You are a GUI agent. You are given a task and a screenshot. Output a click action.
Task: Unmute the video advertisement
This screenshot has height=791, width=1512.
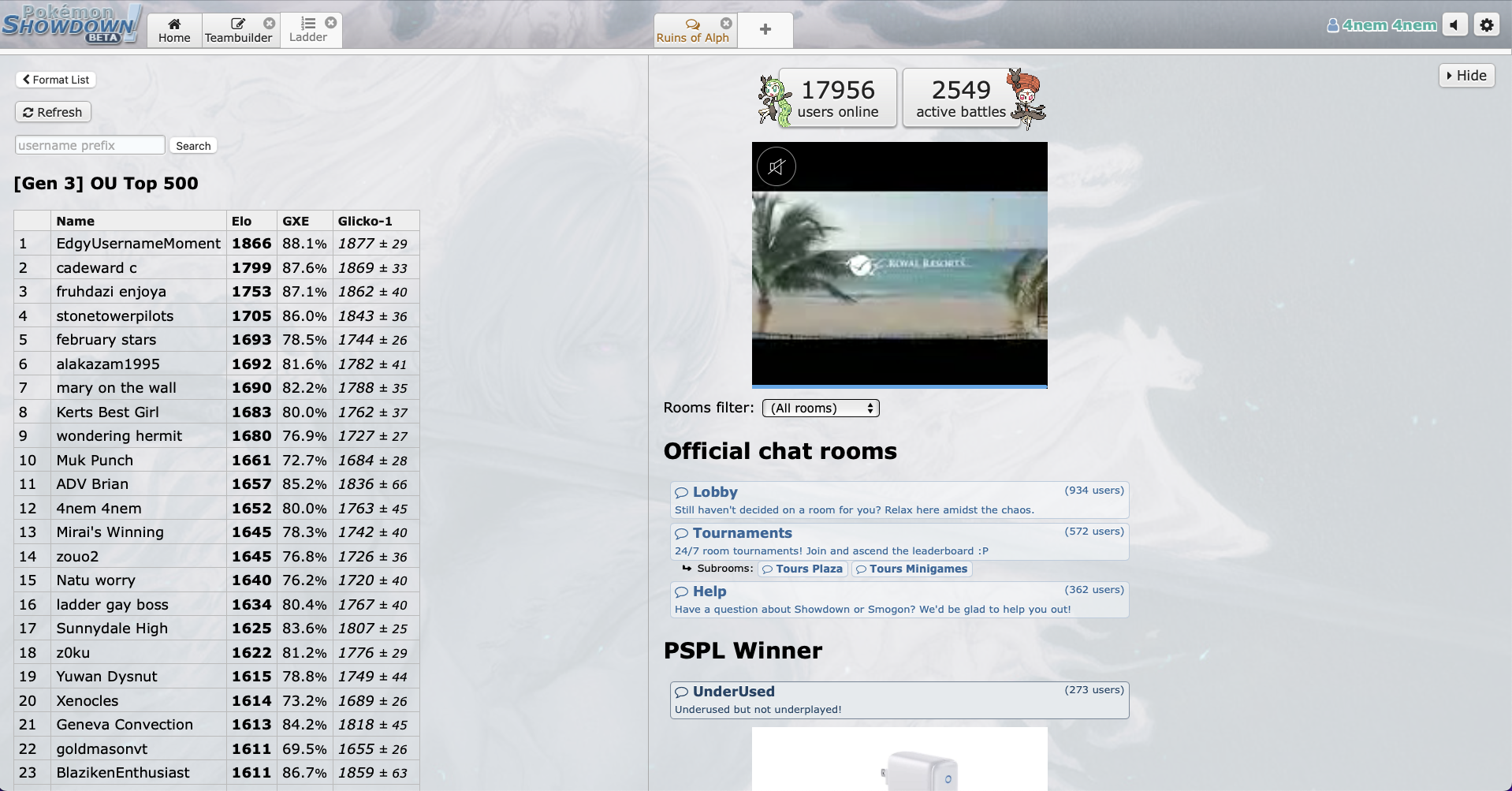[776, 166]
